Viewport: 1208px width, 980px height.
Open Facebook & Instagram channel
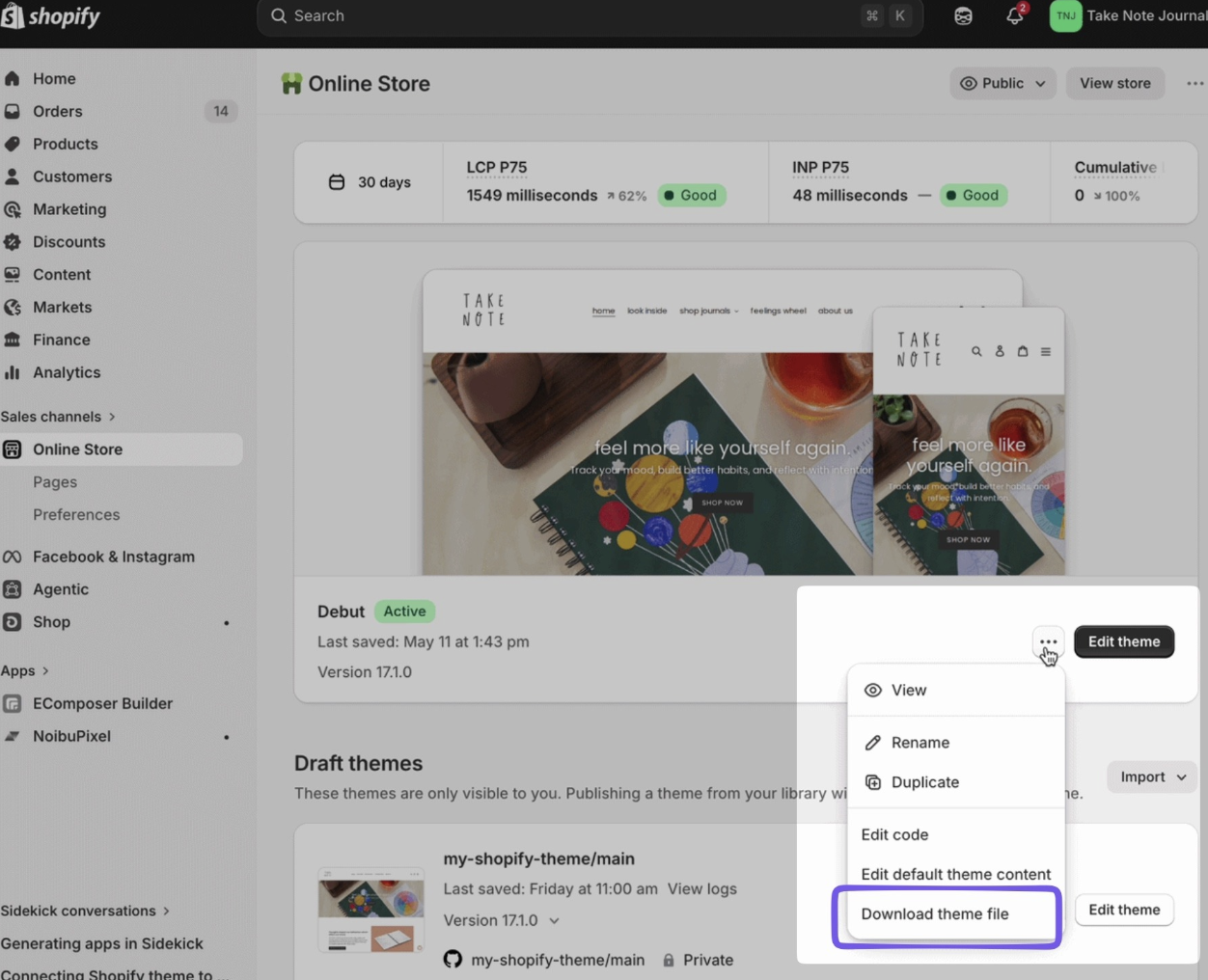click(x=113, y=558)
